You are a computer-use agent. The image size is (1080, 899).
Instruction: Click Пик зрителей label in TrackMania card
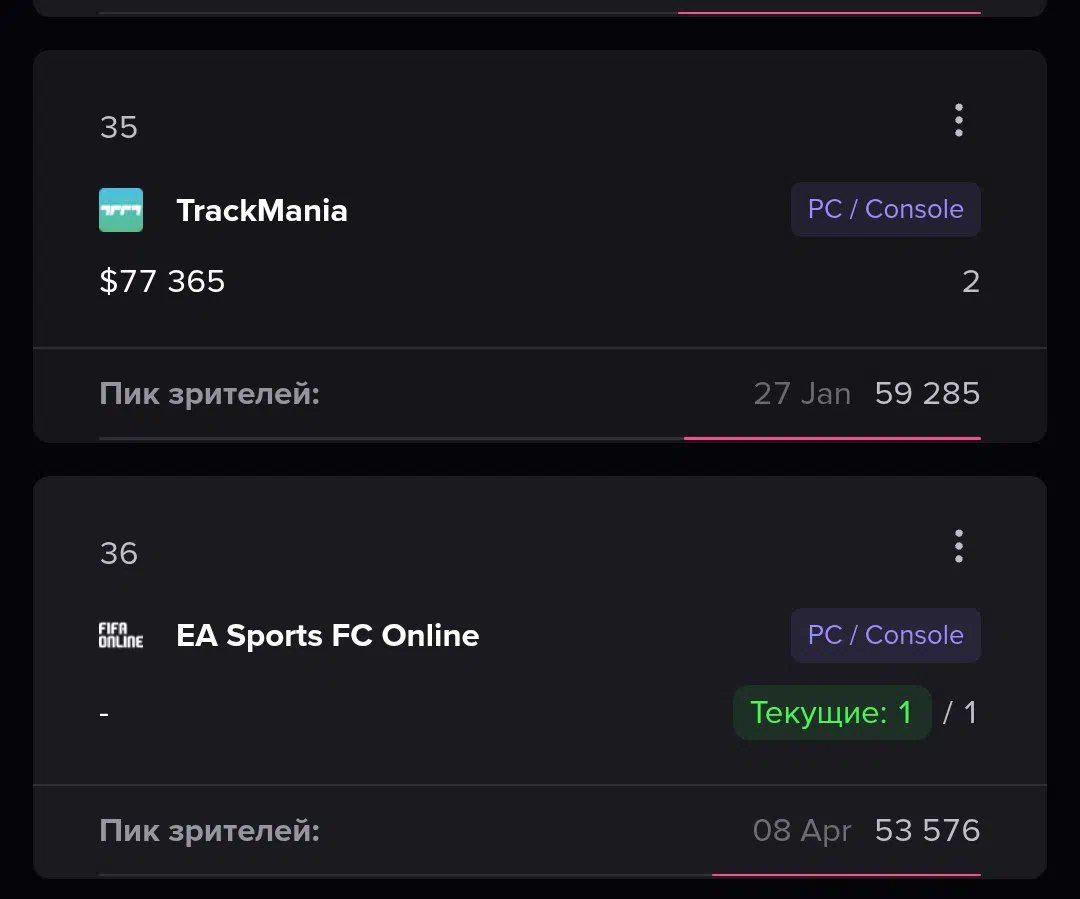click(x=209, y=394)
